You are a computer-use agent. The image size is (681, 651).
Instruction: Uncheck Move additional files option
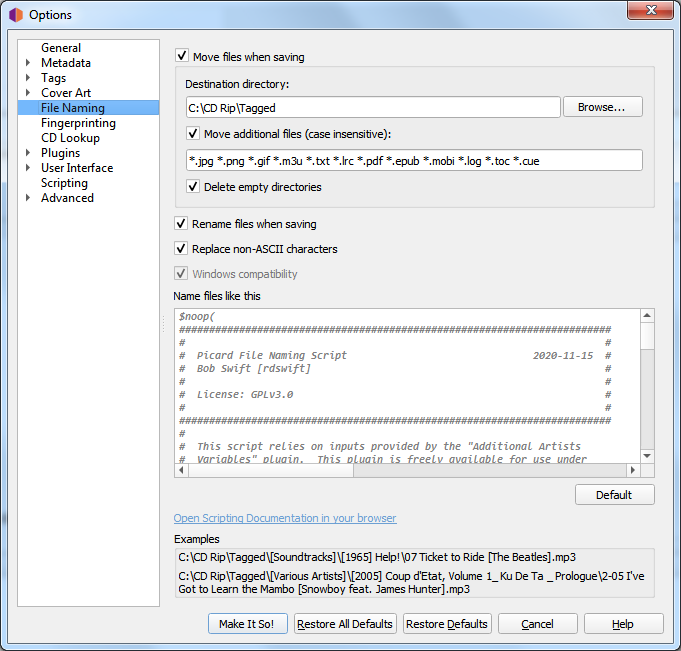click(194, 133)
